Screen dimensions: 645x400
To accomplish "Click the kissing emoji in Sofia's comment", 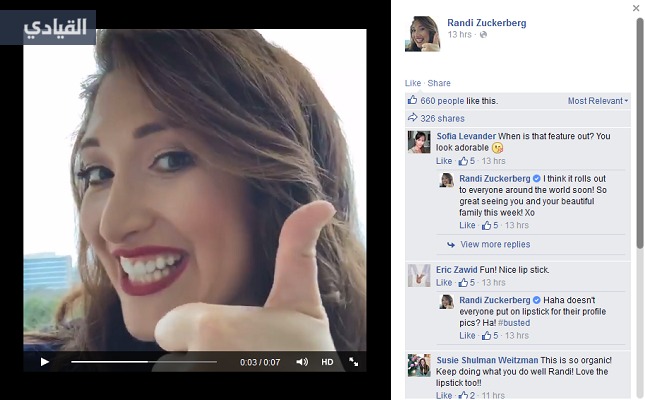I will [x=497, y=148].
